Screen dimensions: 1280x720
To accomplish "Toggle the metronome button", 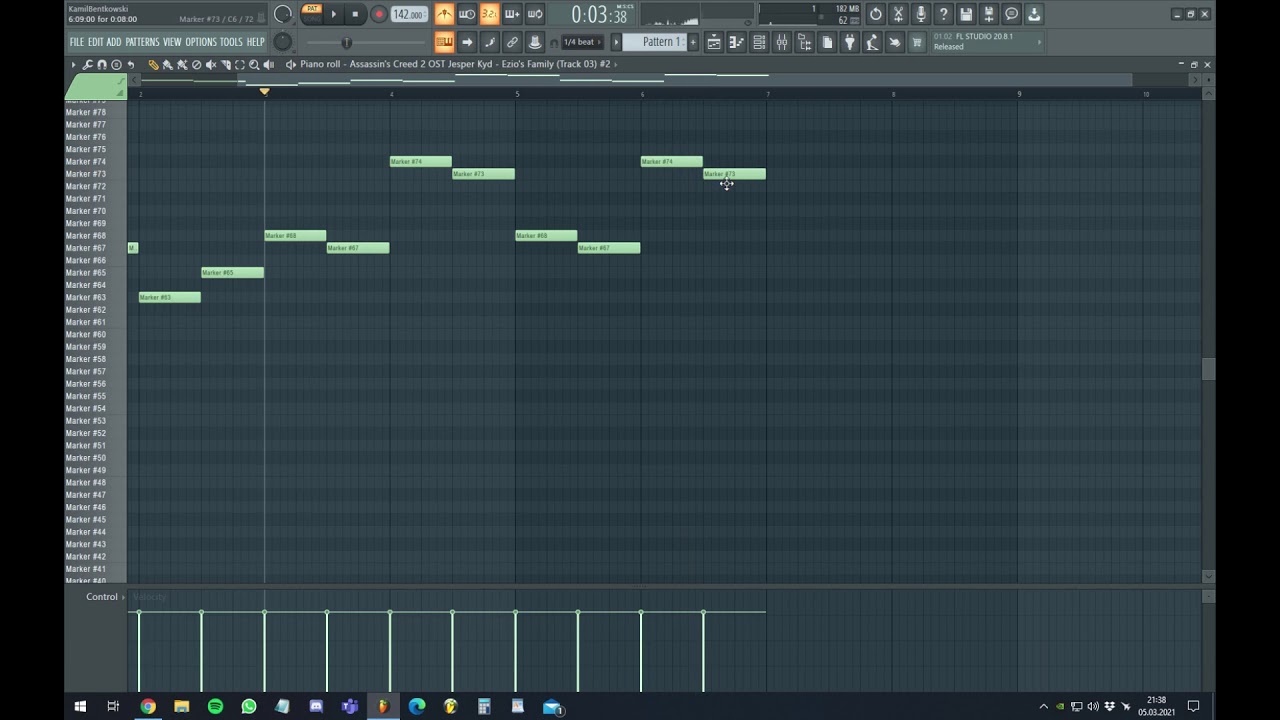I will pyautogui.click(x=444, y=14).
